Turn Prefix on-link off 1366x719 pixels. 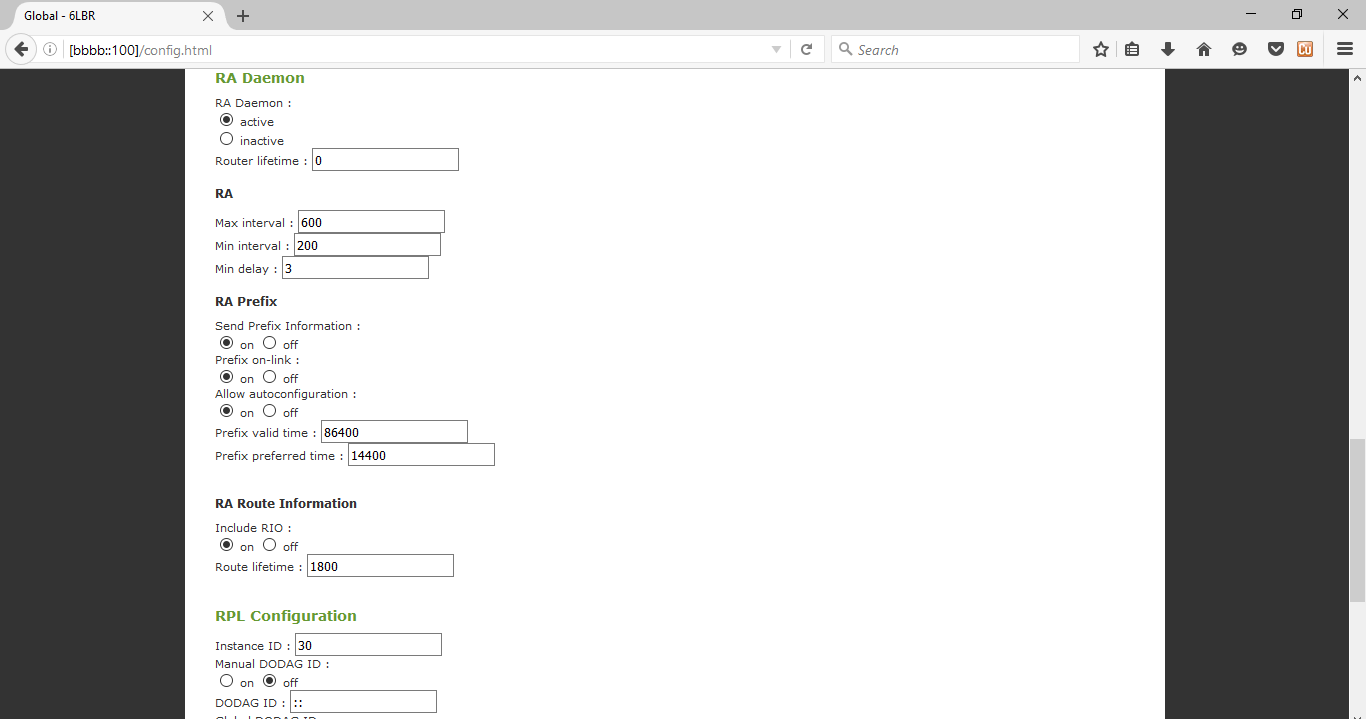tap(269, 377)
